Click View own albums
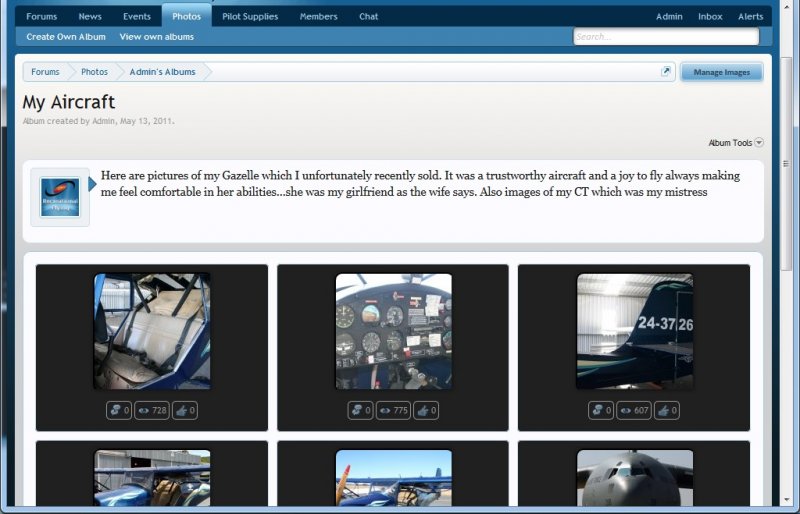This screenshot has width=800, height=514. 157,37
